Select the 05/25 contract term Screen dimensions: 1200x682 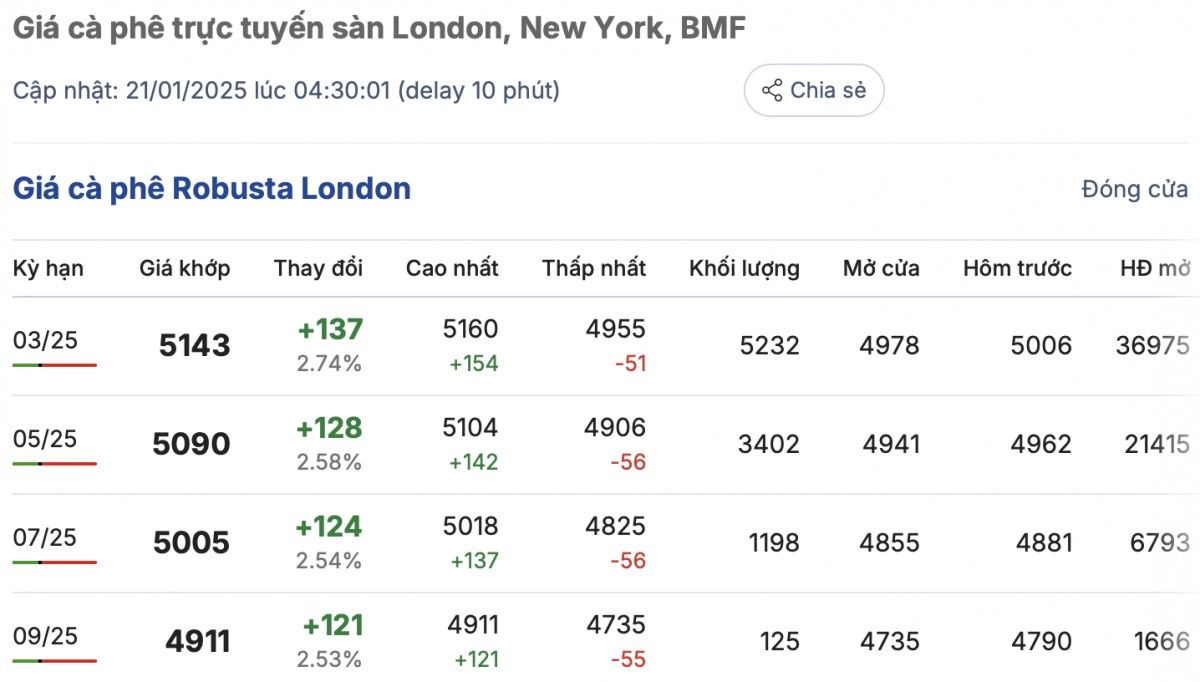[45, 439]
